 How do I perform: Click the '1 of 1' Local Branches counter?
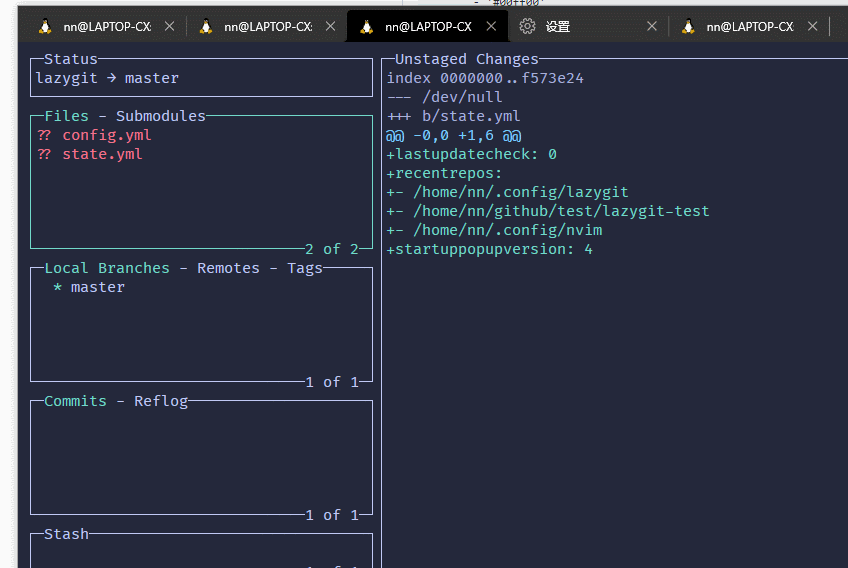332,382
